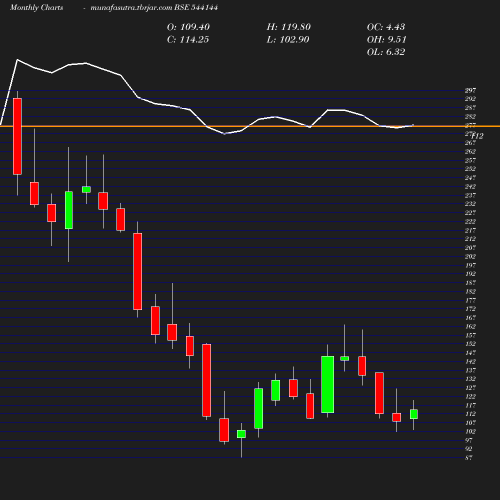Screen dimensions: 500x500
Task: Click price axis label 282
Action: pyautogui.click(x=470, y=117)
